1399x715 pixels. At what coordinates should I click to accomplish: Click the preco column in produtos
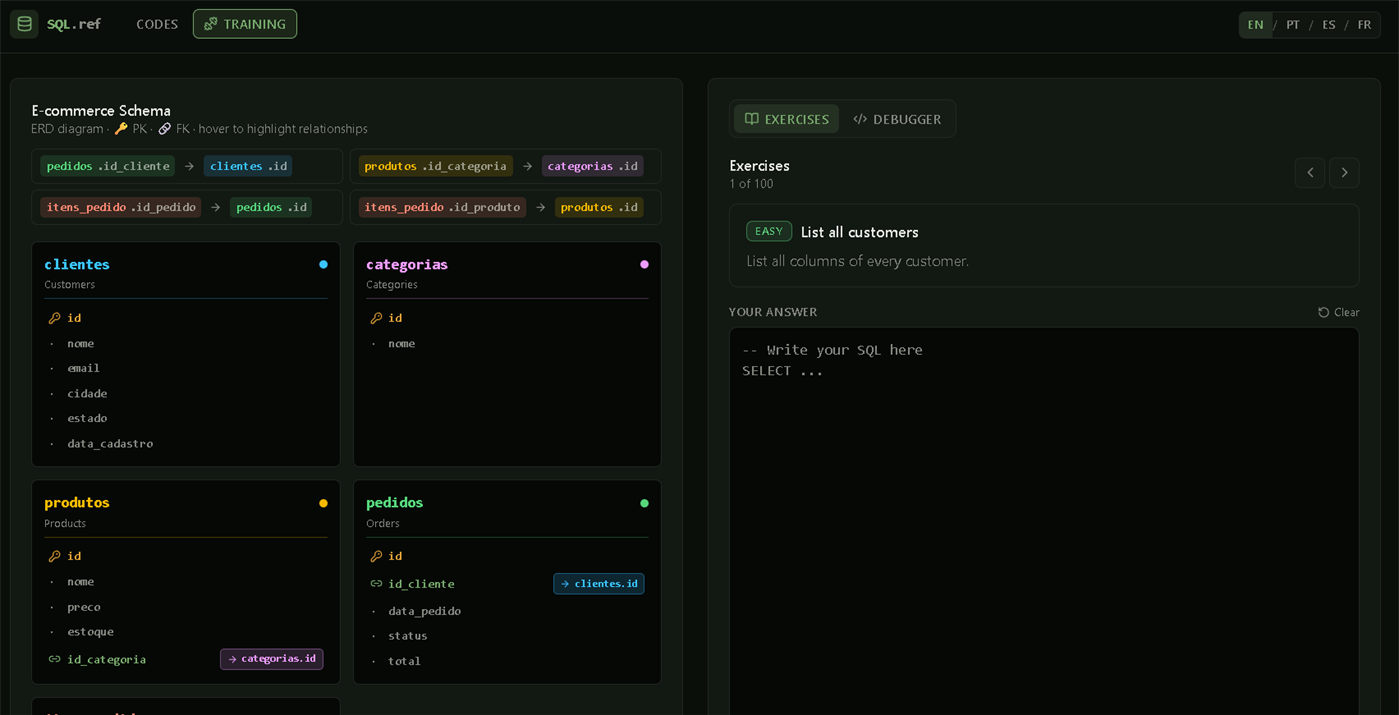click(x=84, y=607)
